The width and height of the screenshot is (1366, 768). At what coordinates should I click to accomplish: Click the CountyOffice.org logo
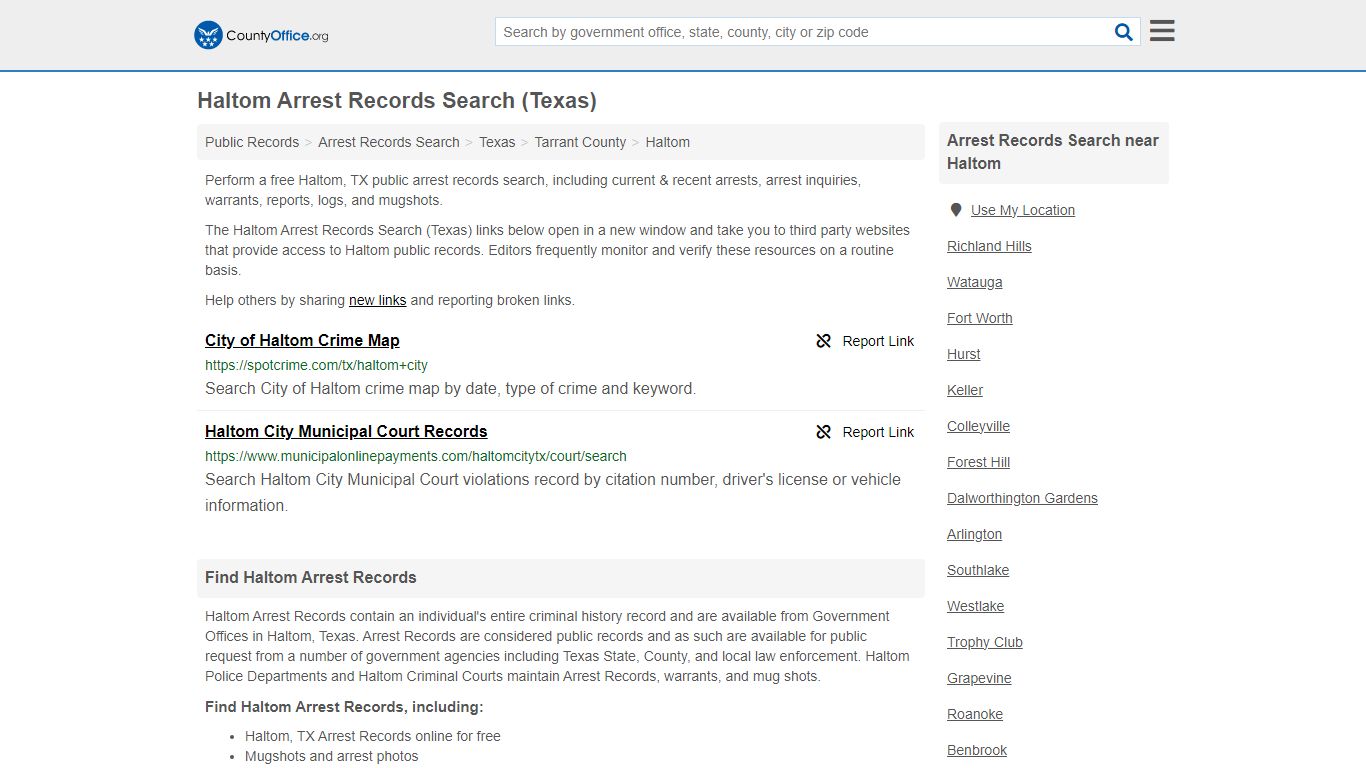(261, 35)
